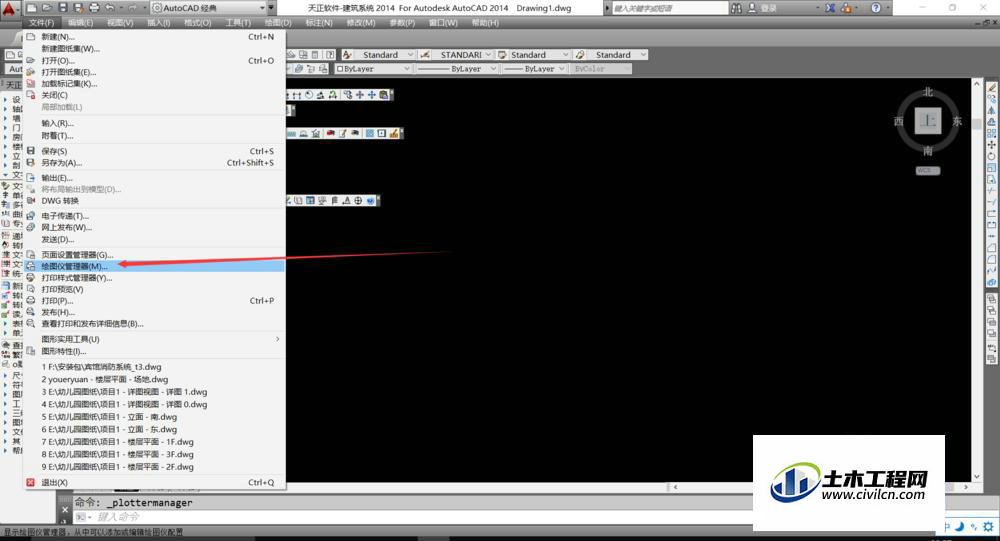Select 绘图仪管理器(M)... menu entry
Image resolution: width=1000 pixels, height=541 pixels.
154,266
